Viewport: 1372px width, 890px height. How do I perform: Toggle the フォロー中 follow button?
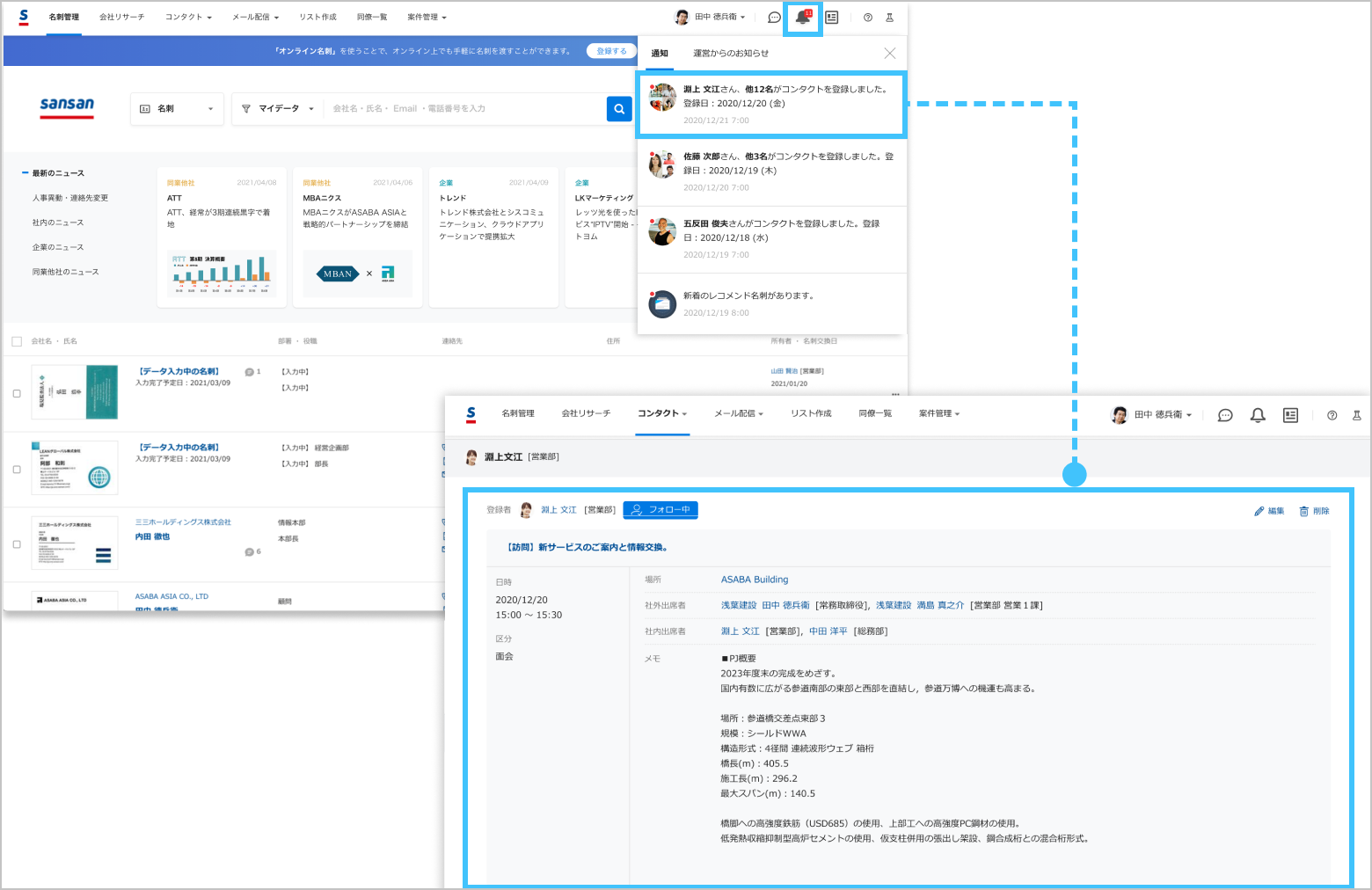(660, 510)
